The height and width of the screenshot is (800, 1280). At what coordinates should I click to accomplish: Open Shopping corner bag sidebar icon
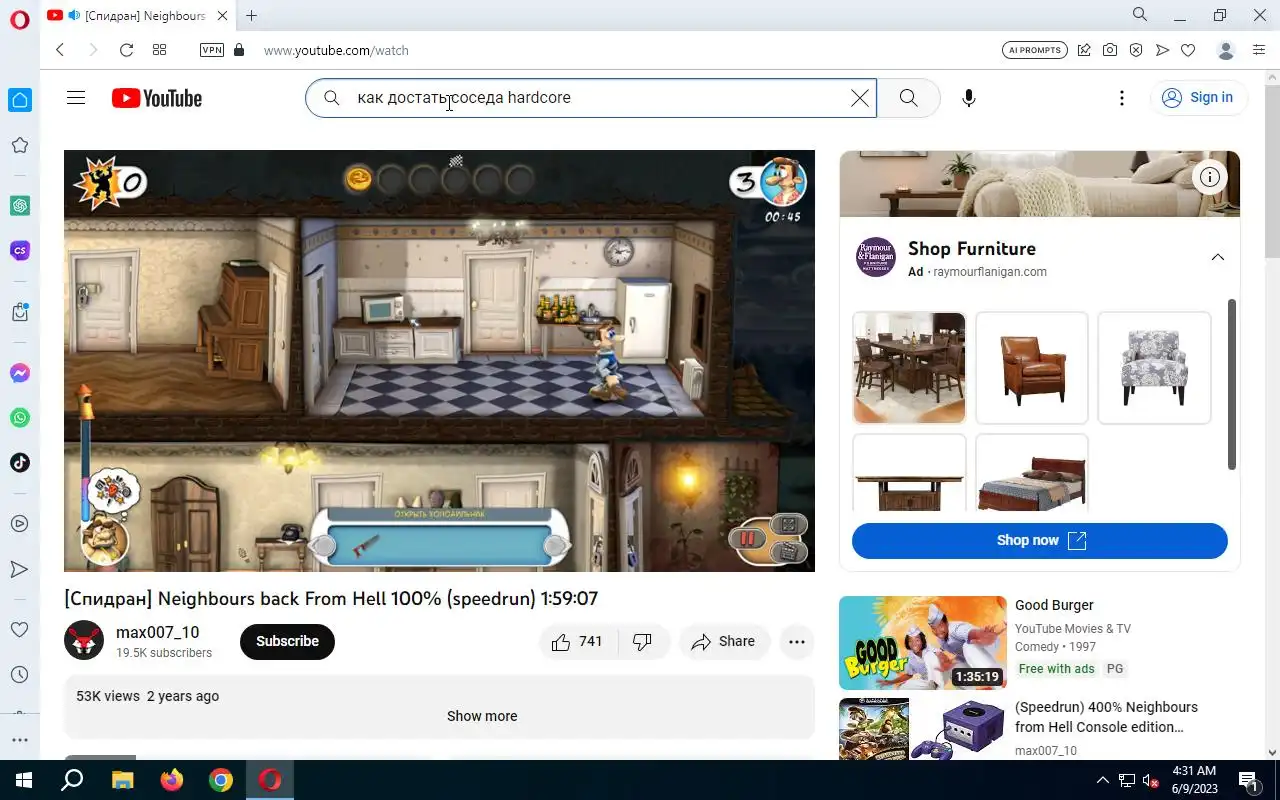tap(19, 312)
